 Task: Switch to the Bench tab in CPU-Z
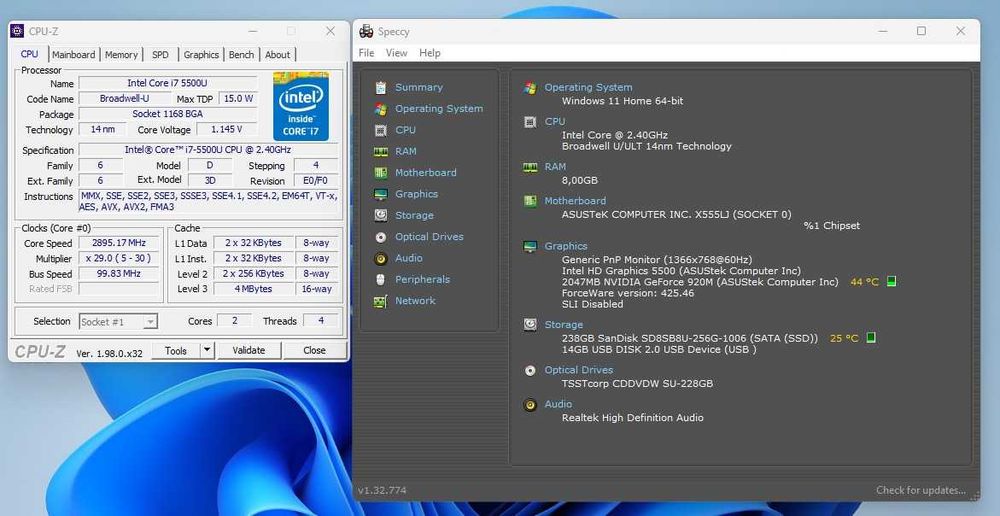click(x=242, y=55)
